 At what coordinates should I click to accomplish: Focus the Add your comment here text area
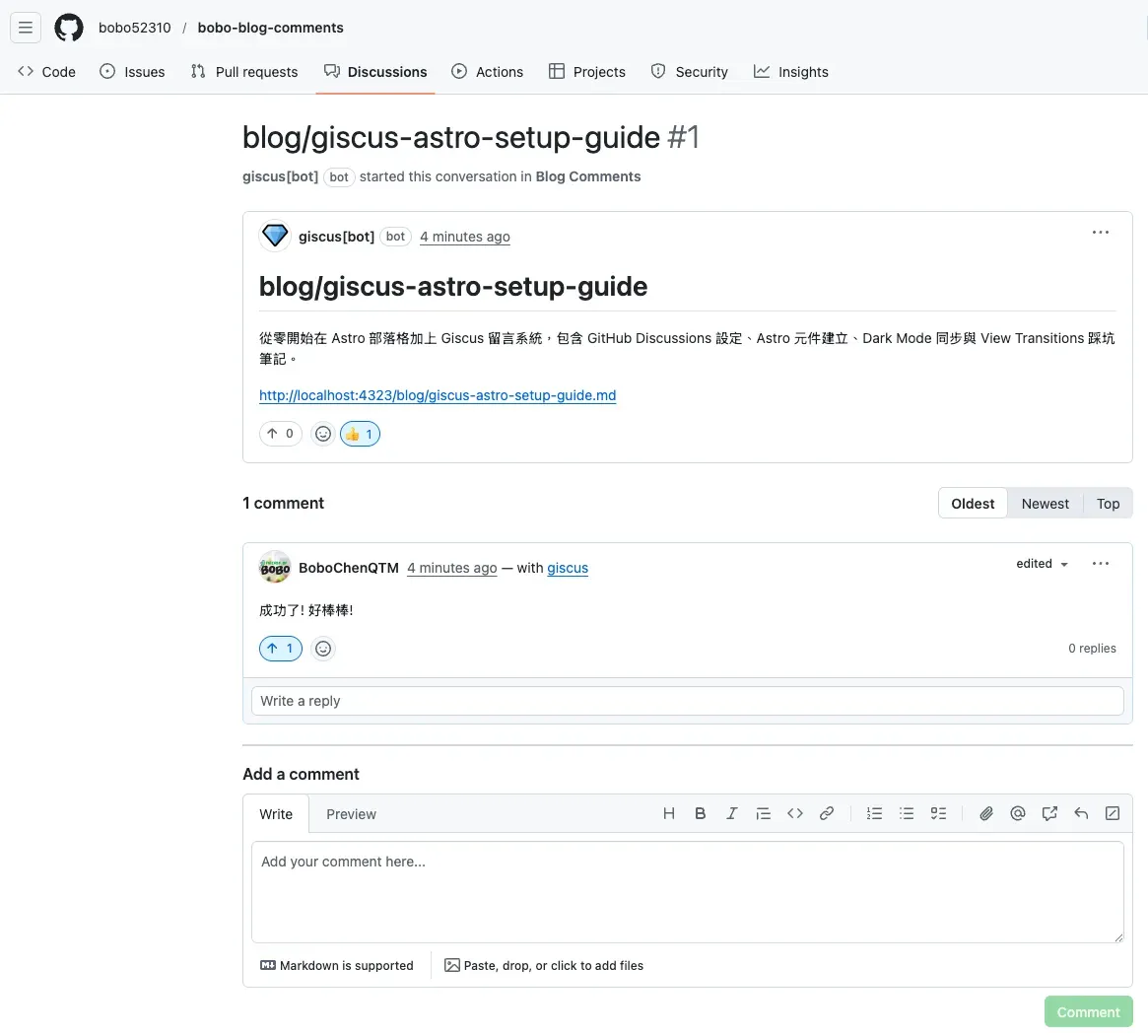click(x=688, y=892)
